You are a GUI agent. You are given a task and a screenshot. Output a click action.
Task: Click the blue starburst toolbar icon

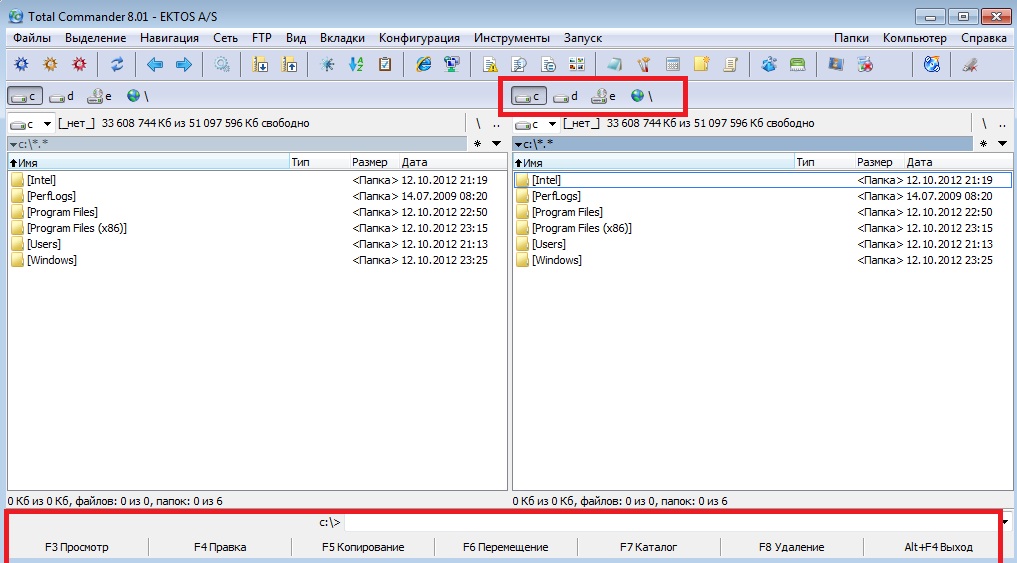328,64
